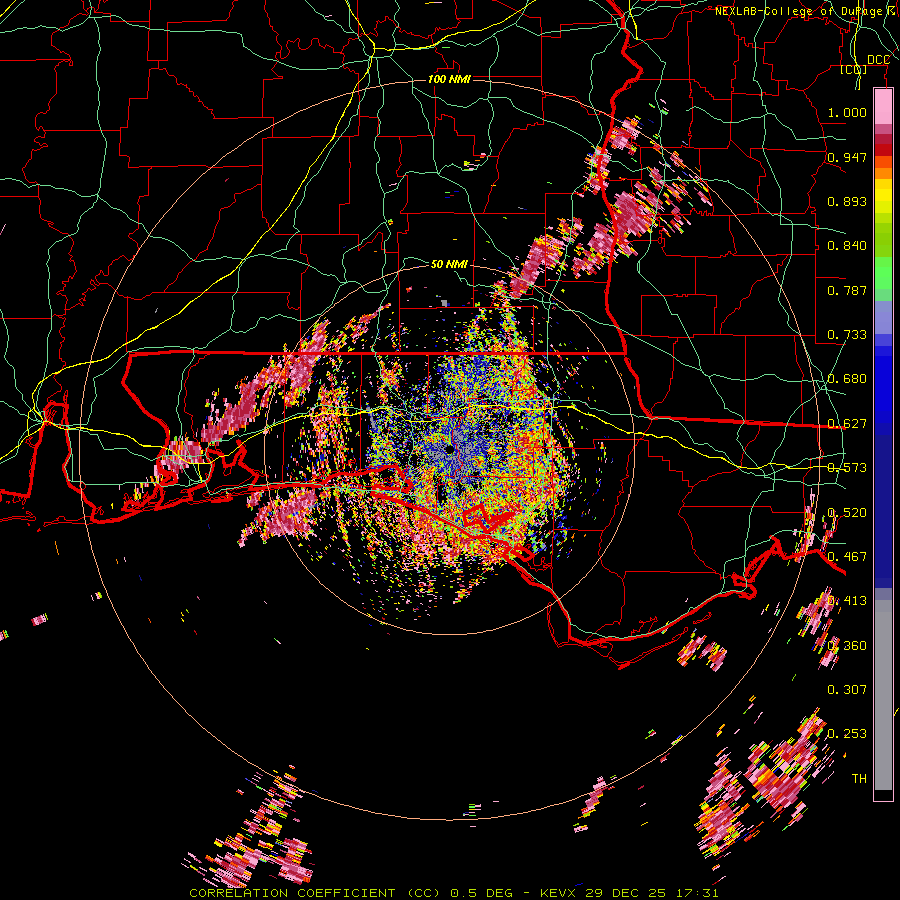Screen dimensions: 900x900
Task: Select the 0.520 scale value
Action: point(847,513)
